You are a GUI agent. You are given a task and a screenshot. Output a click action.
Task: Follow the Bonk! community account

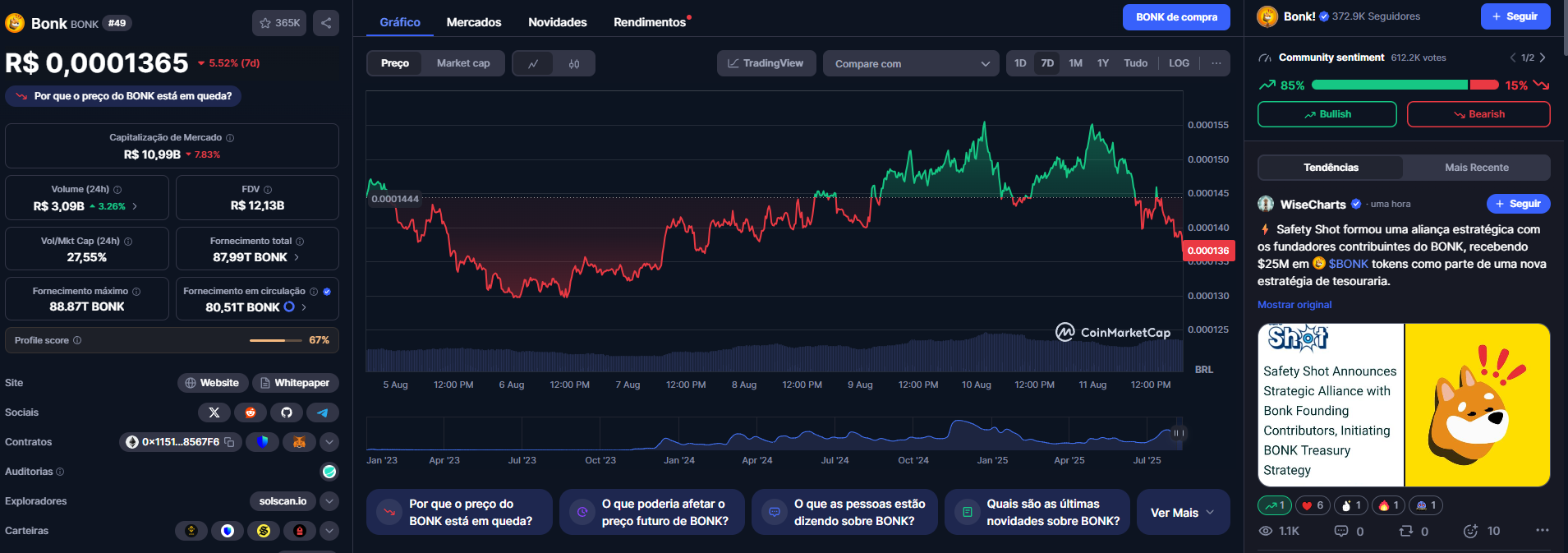[x=1515, y=16]
